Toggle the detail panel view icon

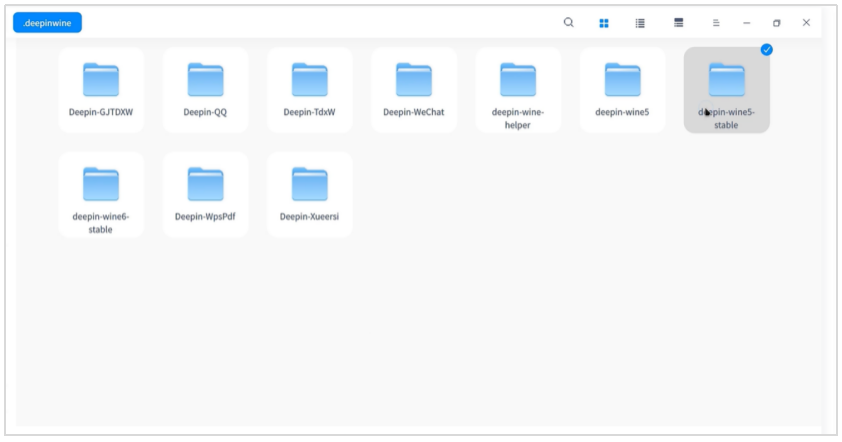click(x=679, y=22)
